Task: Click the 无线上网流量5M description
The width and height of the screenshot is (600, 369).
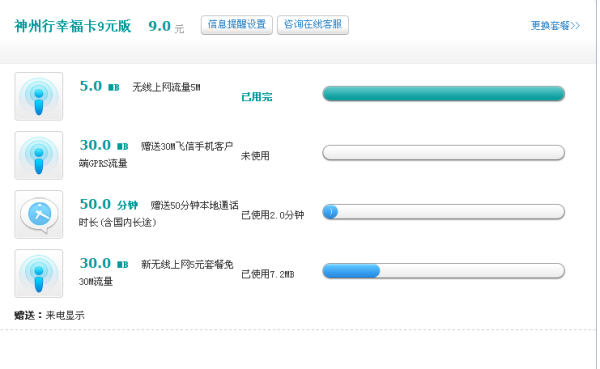Action: click(x=166, y=87)
